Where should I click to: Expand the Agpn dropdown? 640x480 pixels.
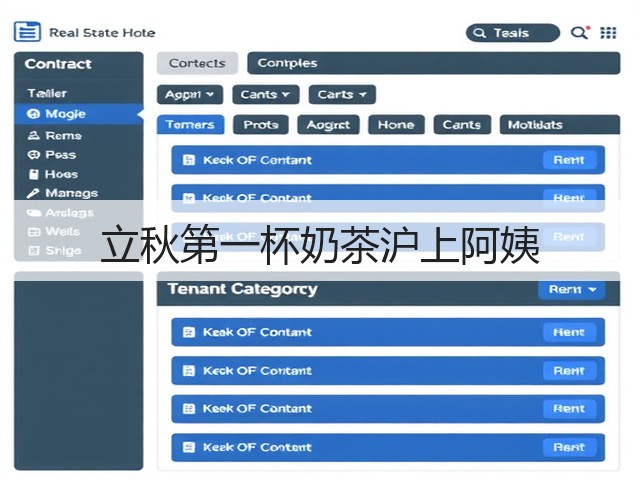(x=190, y=95)
